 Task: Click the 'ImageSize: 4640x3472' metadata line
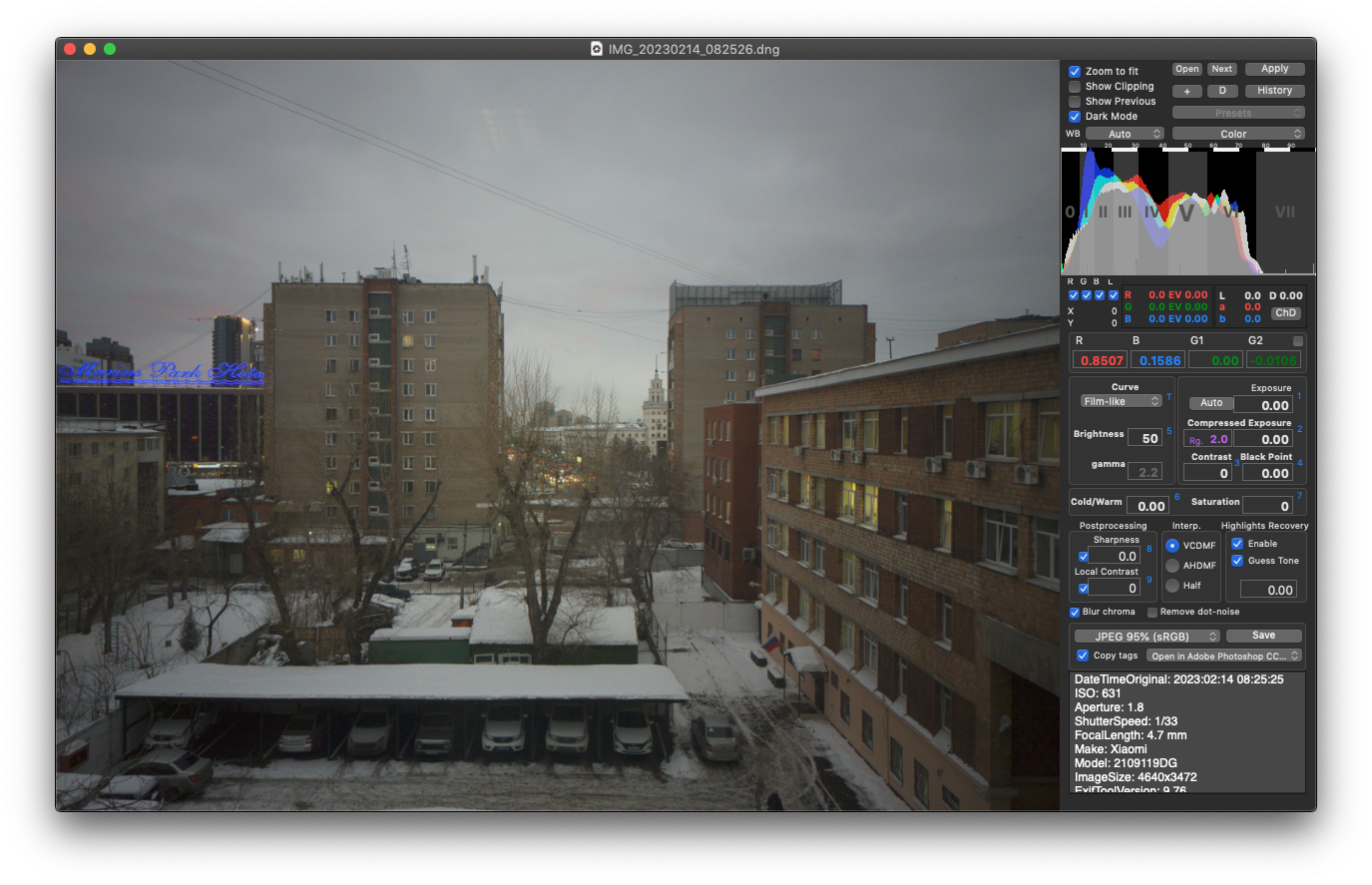(x=1136, y=777)
